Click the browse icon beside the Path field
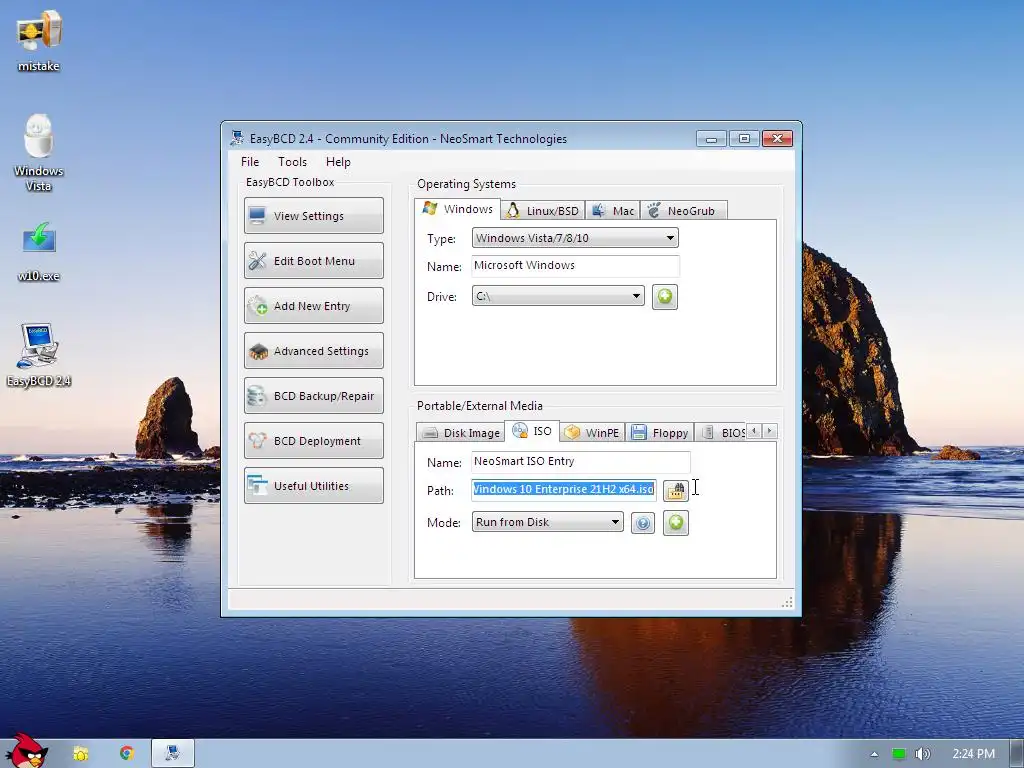This screenshot has height=768, width=1024. pyautogui.click(x=675, y=490)
